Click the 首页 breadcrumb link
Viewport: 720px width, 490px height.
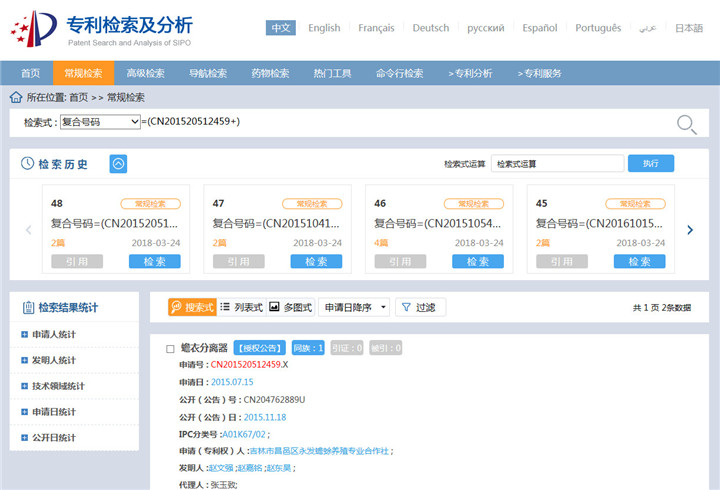[x=79, y=97]
